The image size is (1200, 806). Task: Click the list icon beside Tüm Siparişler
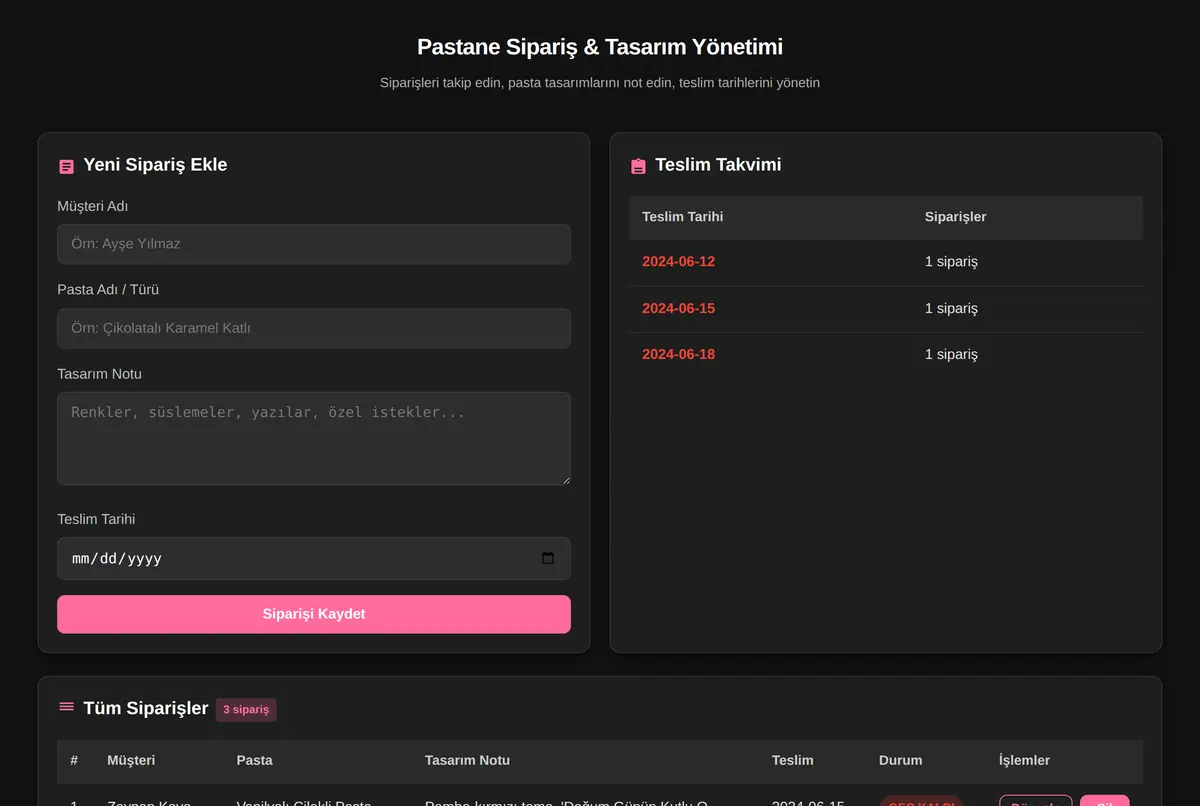click(67, 707)
